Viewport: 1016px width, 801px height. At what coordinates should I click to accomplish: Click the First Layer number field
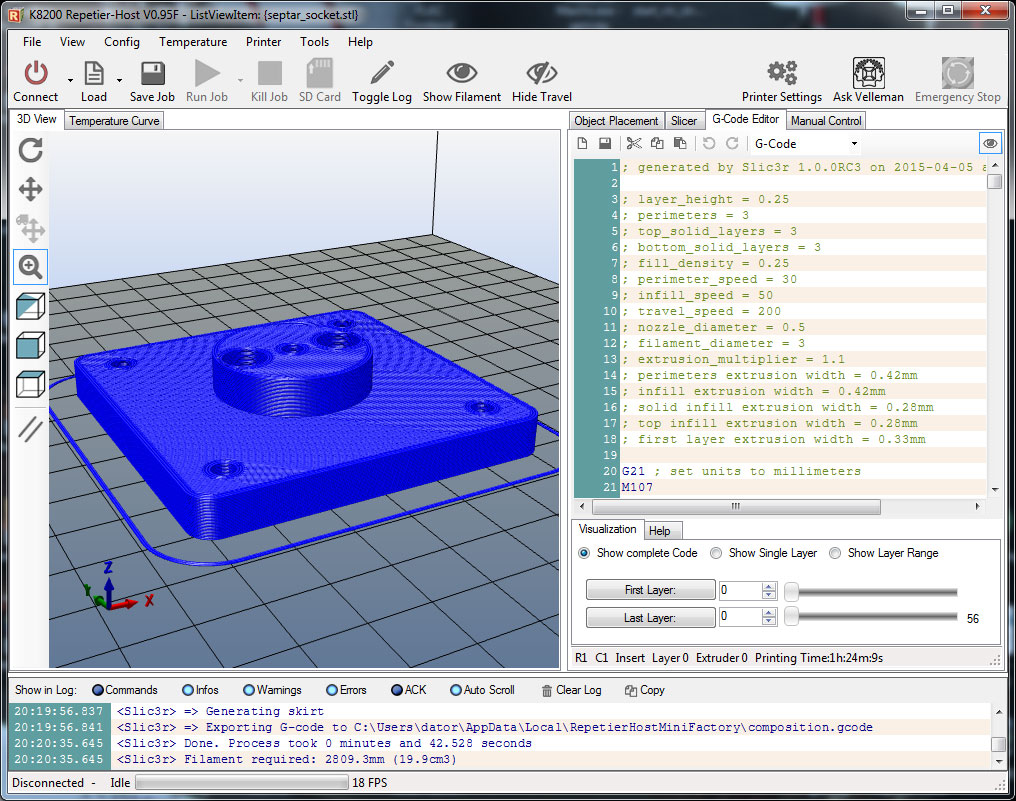coord(740,590)
